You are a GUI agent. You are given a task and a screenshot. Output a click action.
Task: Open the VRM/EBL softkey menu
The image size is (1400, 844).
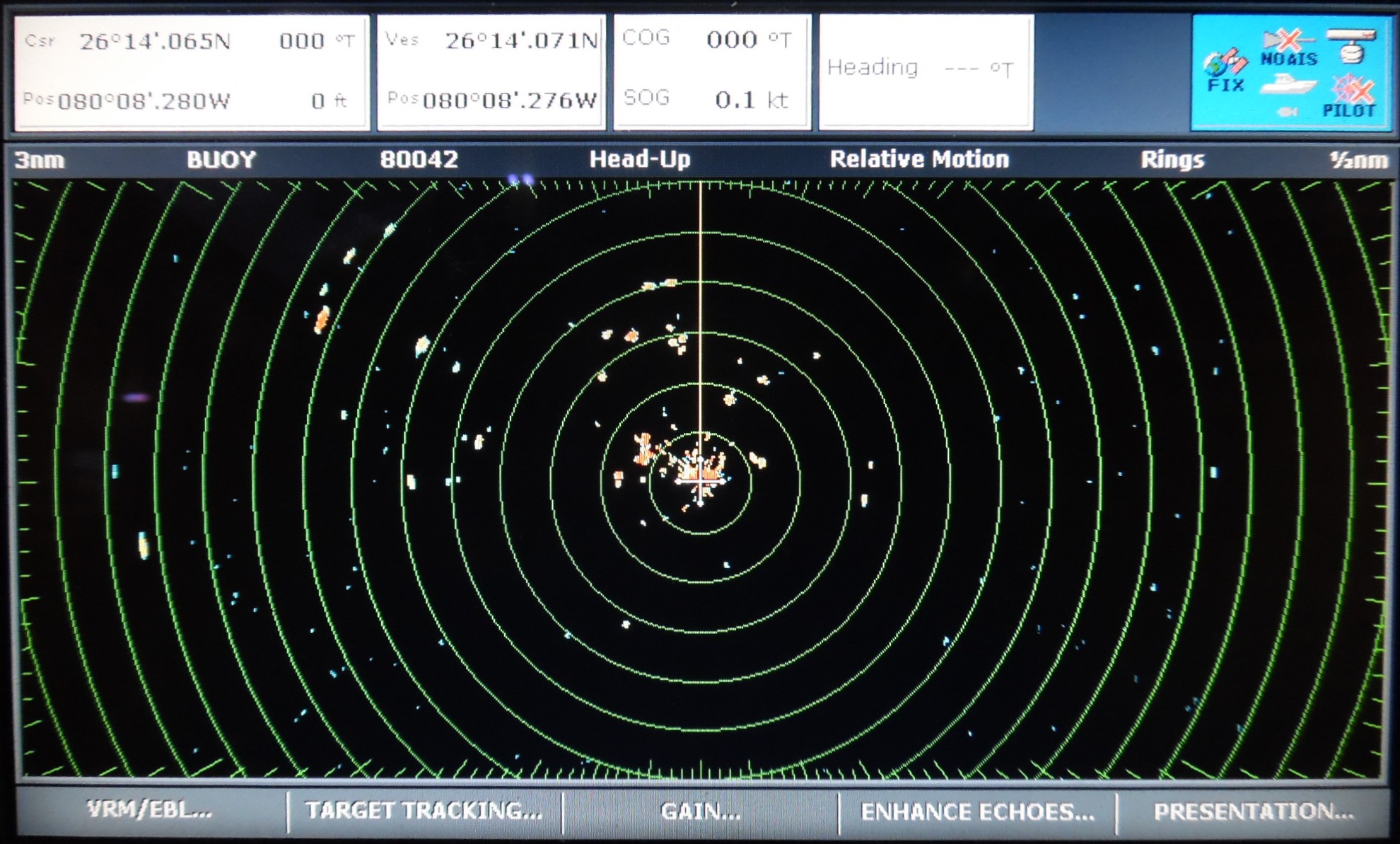pyautogui.click(x=149, y=810)
